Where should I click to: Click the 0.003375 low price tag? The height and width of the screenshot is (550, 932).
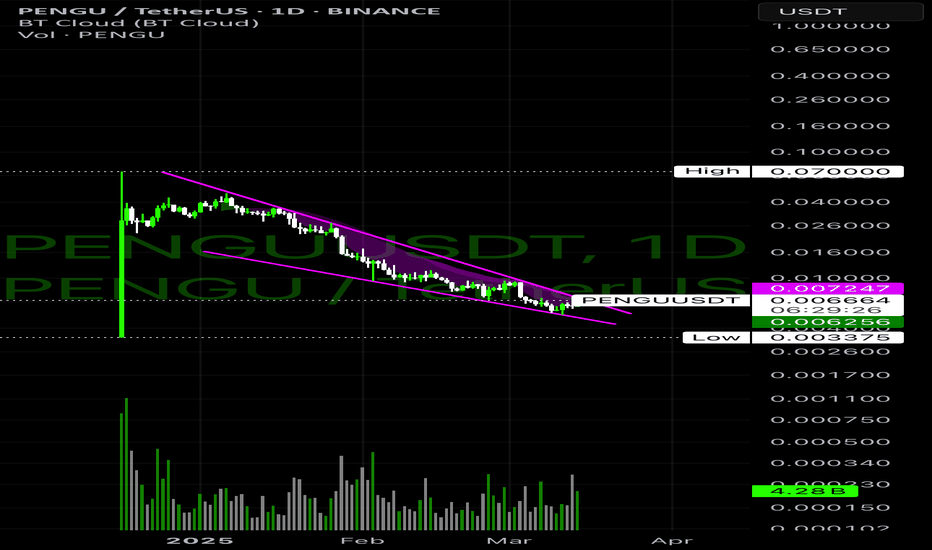pyautogui.click(x=827, y=338)
